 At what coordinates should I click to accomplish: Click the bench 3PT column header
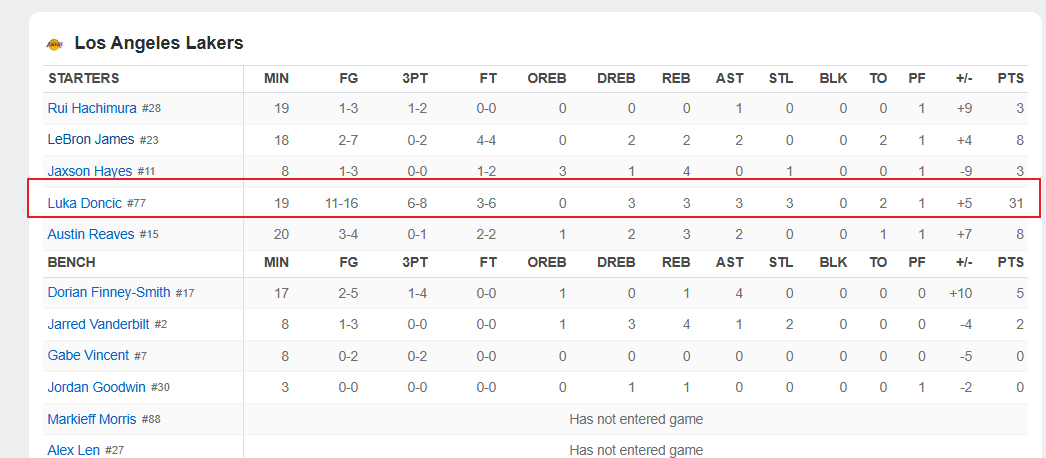point(415,262)
